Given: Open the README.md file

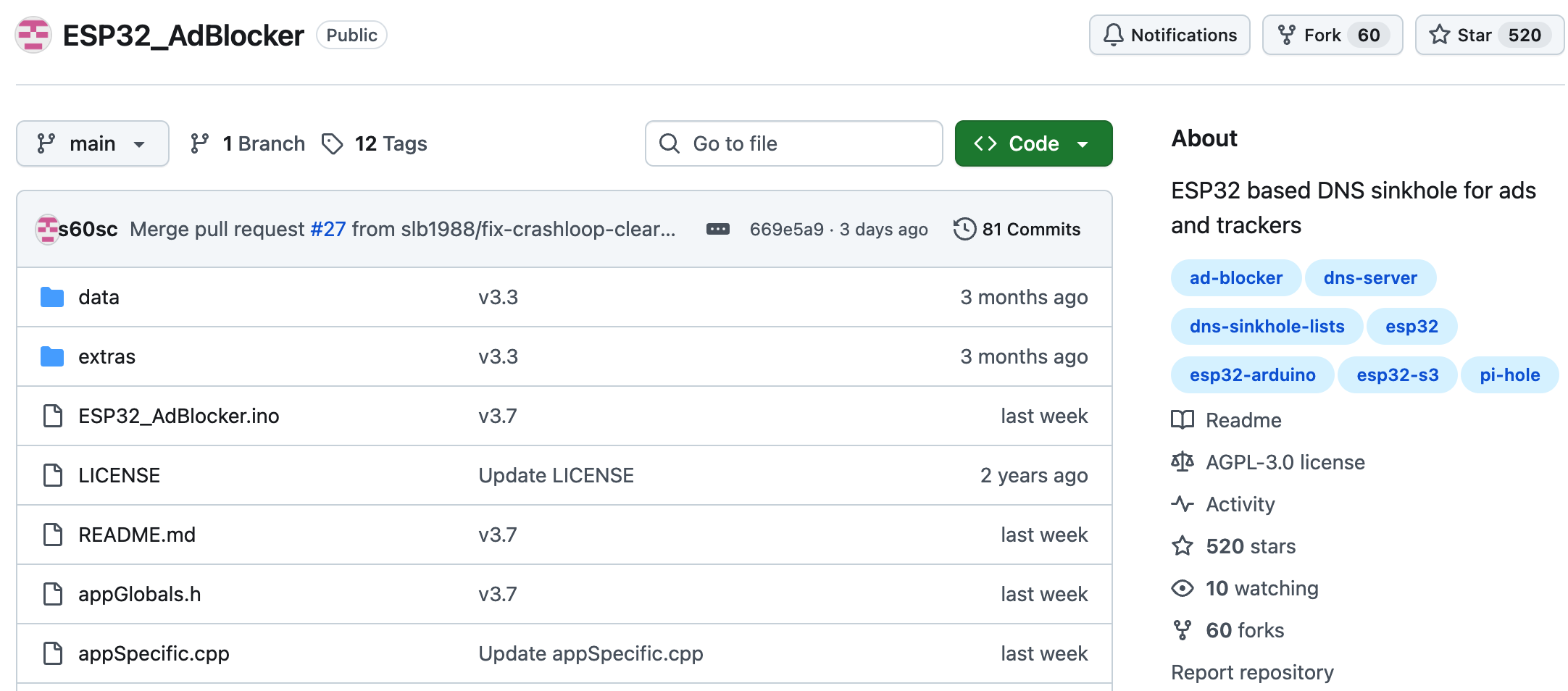Looking at the screenshot, I should (x=137, y=535).
